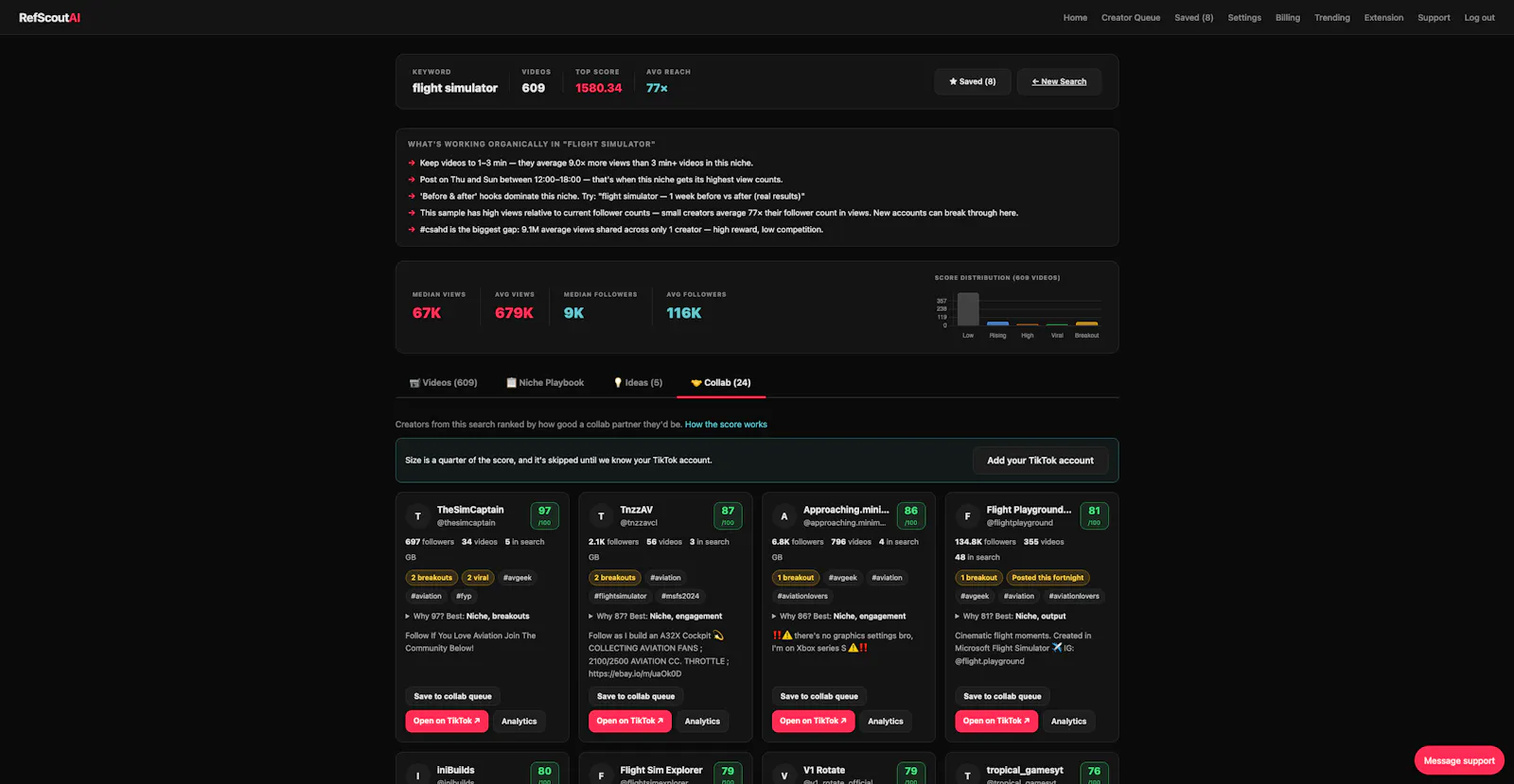This screenshot has height=784, width=1514.
Task: Expand the "Why 86?" score explanation
Action: coord(838,616)
